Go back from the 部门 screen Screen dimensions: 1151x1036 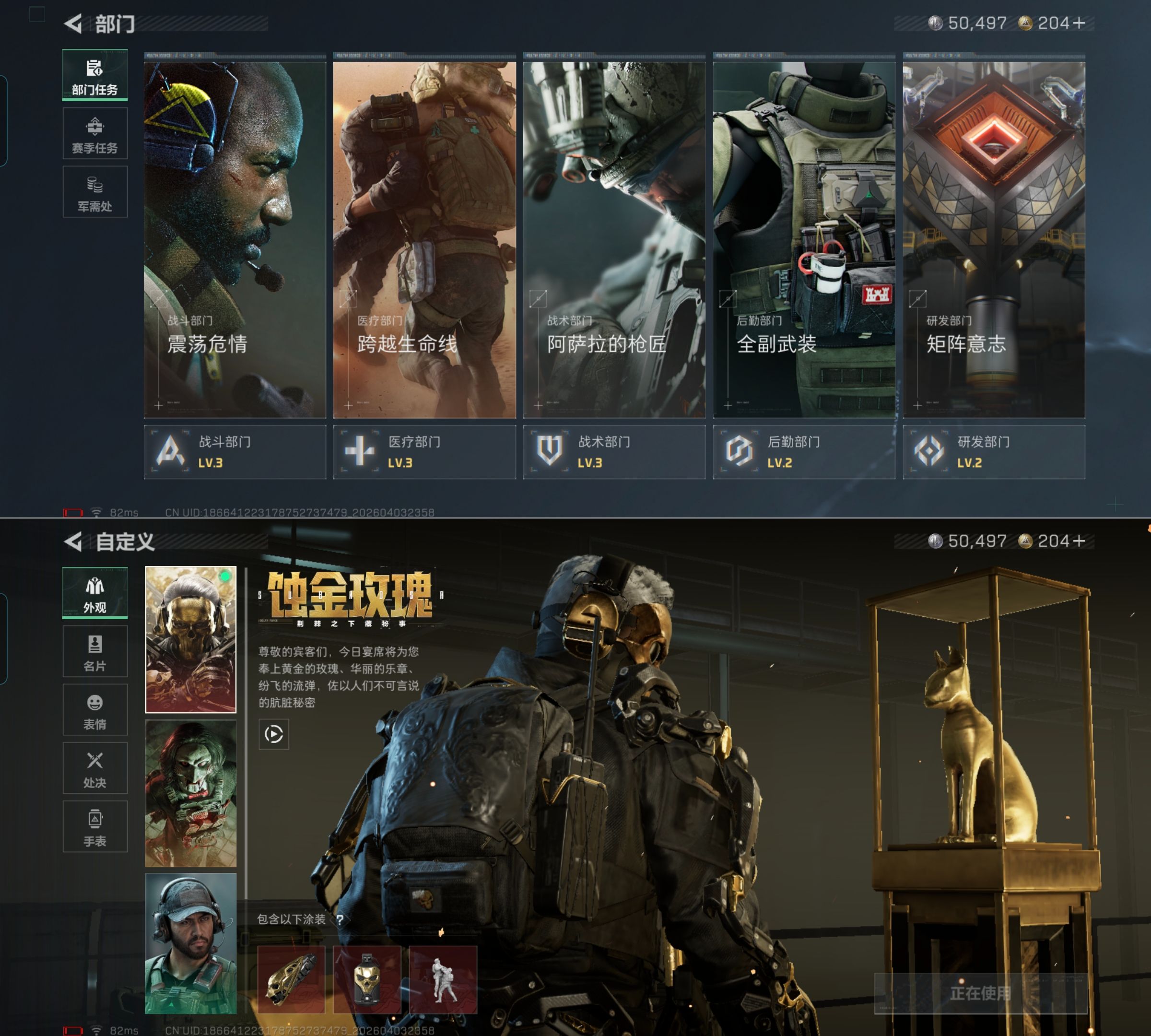pyautogui.click(x=73, y=24)
